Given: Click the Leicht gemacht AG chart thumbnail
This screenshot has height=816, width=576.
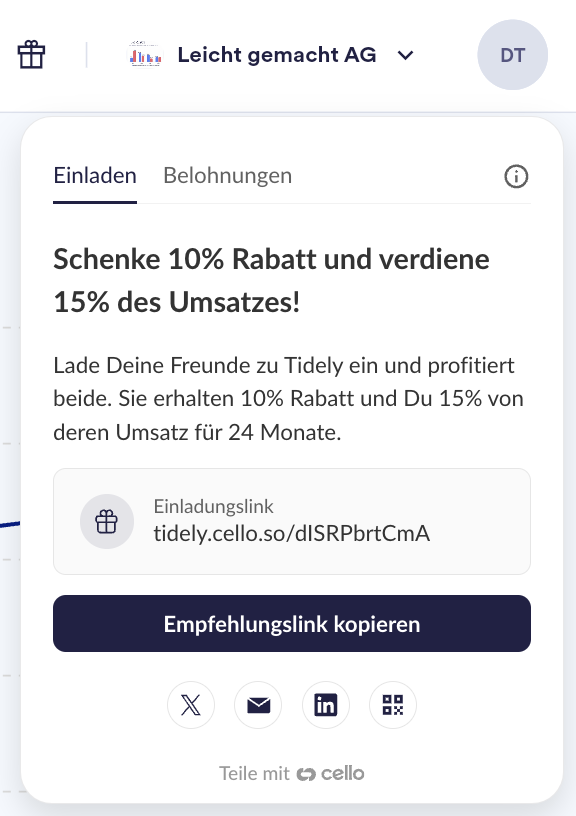Looking at the screenshot, I should (x=145, y=55).
